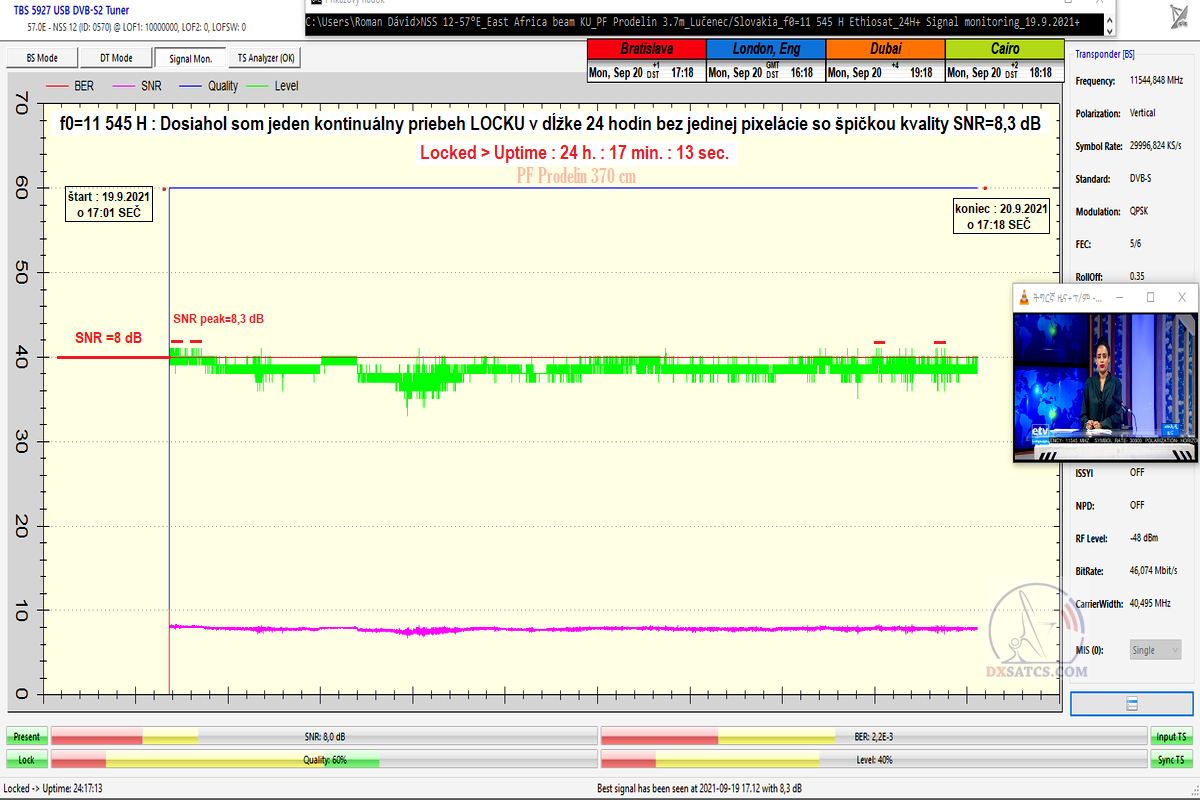Click the Bratislava world clock panel
The image size is (1200, 800).
tap(646, 61)
